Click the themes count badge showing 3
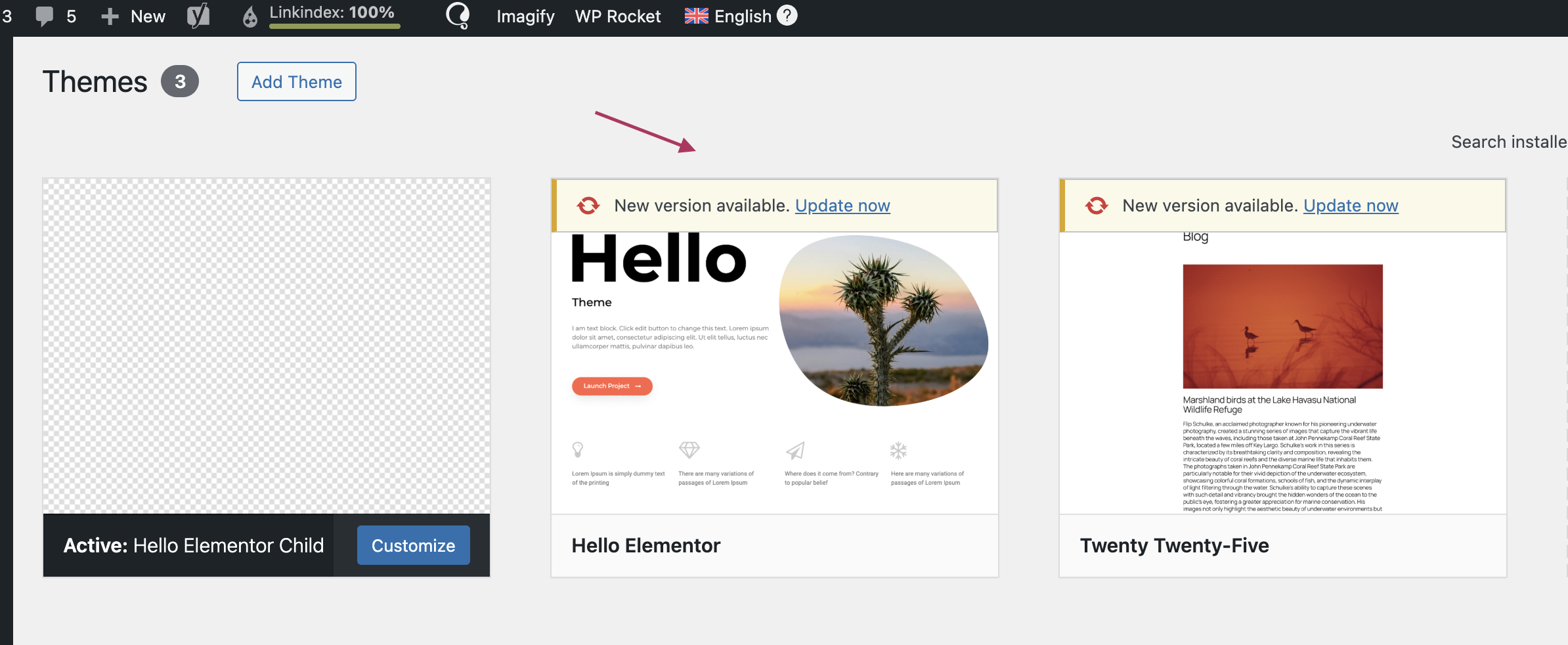This screenshot has height=645, width=1568. pos(180,81)
